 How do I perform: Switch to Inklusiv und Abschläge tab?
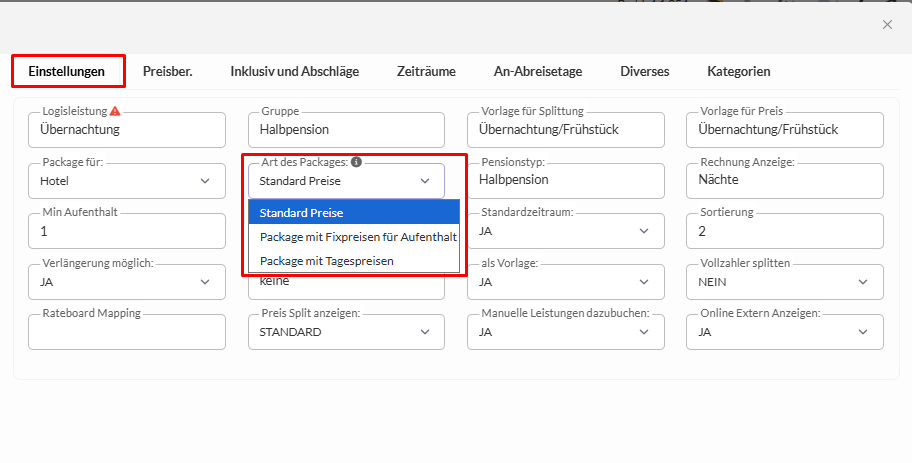pos(294,71)
